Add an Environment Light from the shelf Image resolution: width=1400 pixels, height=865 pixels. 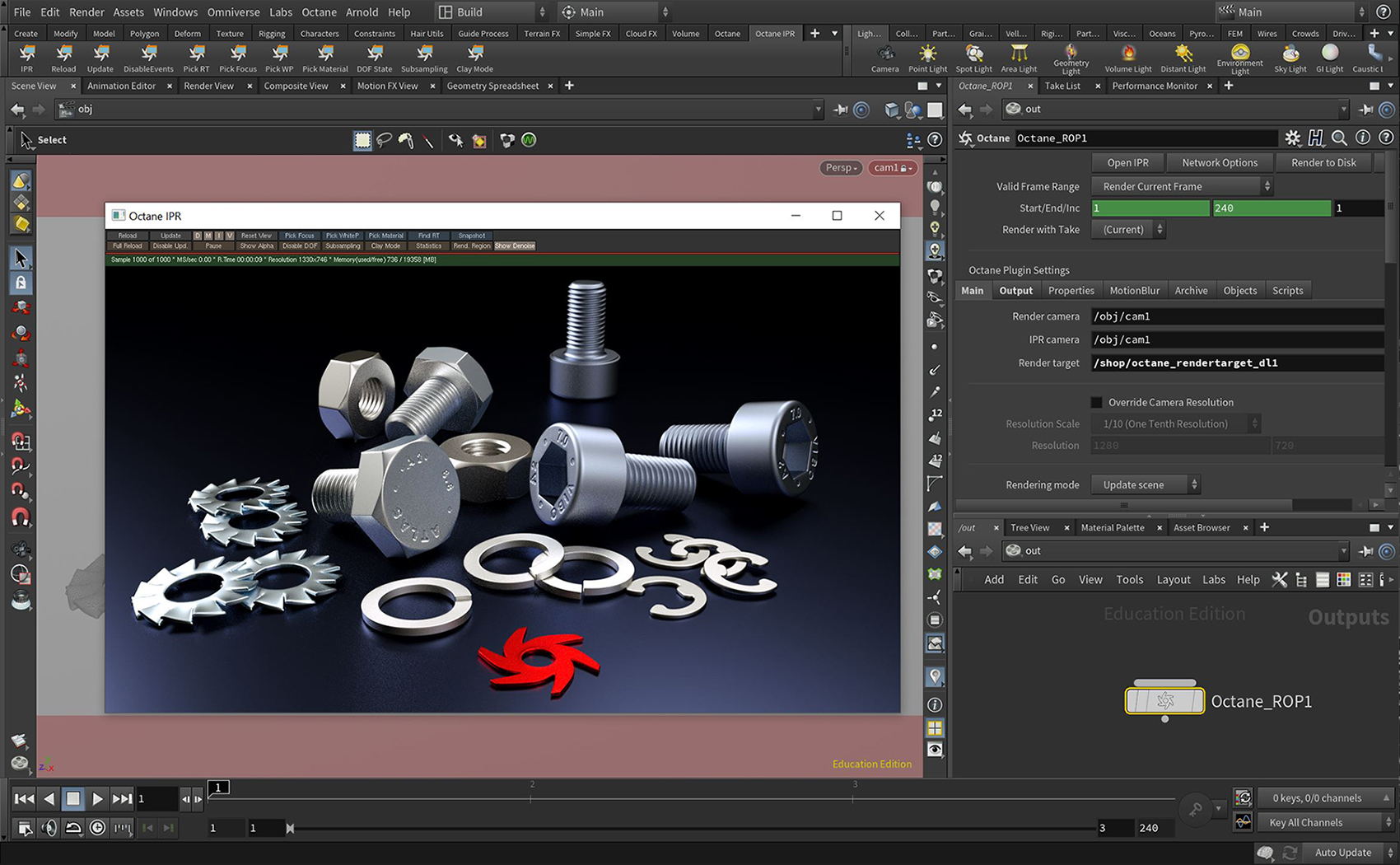[x=1239, y=58]
